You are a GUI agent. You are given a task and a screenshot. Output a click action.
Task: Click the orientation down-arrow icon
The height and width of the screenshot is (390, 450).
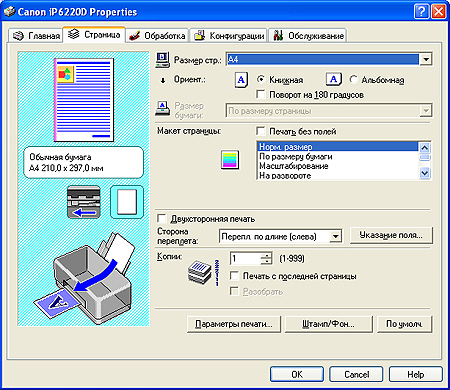pyautogui.click(x=163, y=80)
